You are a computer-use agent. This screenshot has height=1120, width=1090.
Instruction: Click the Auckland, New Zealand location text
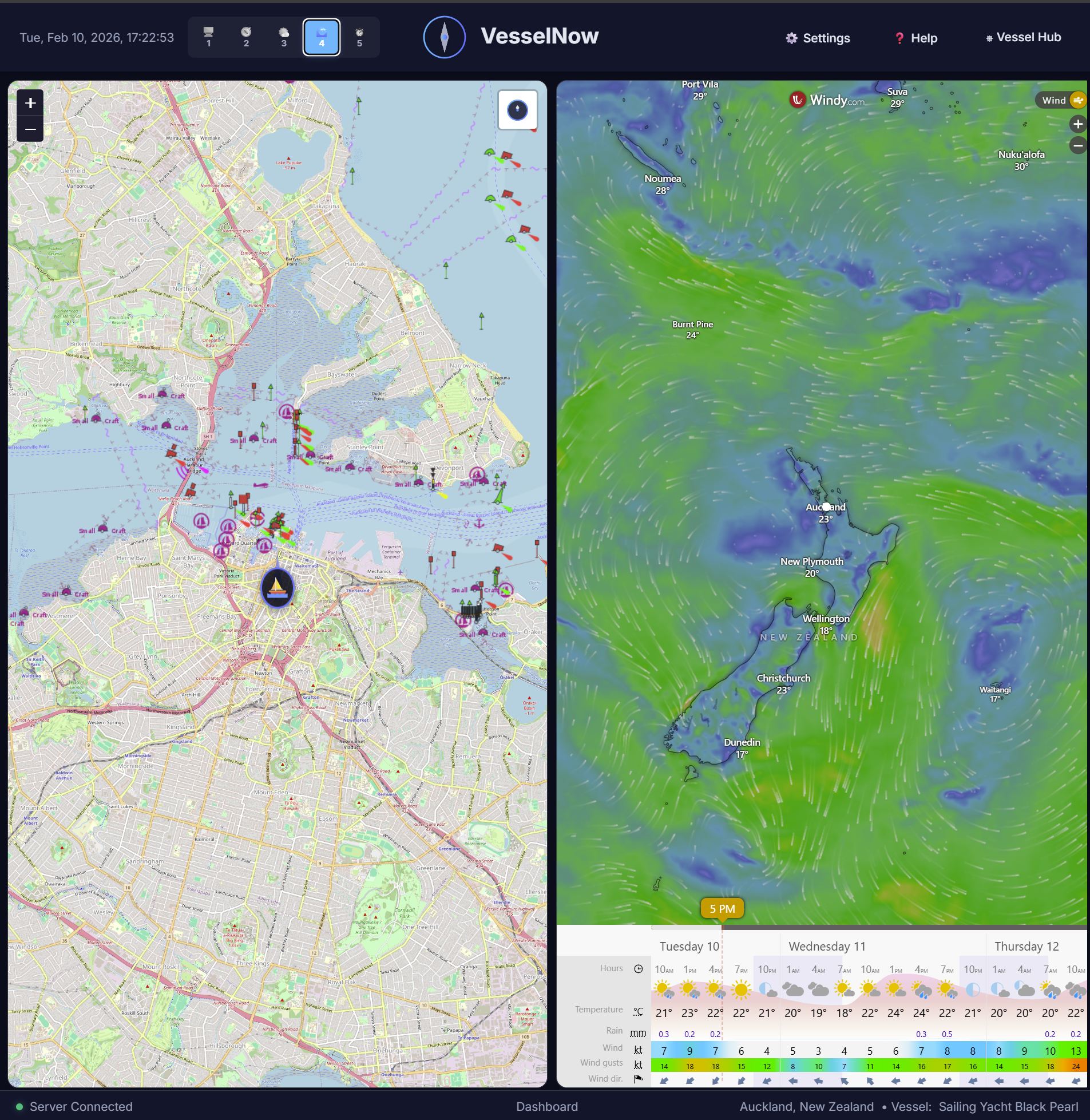tap(806, 1106)
